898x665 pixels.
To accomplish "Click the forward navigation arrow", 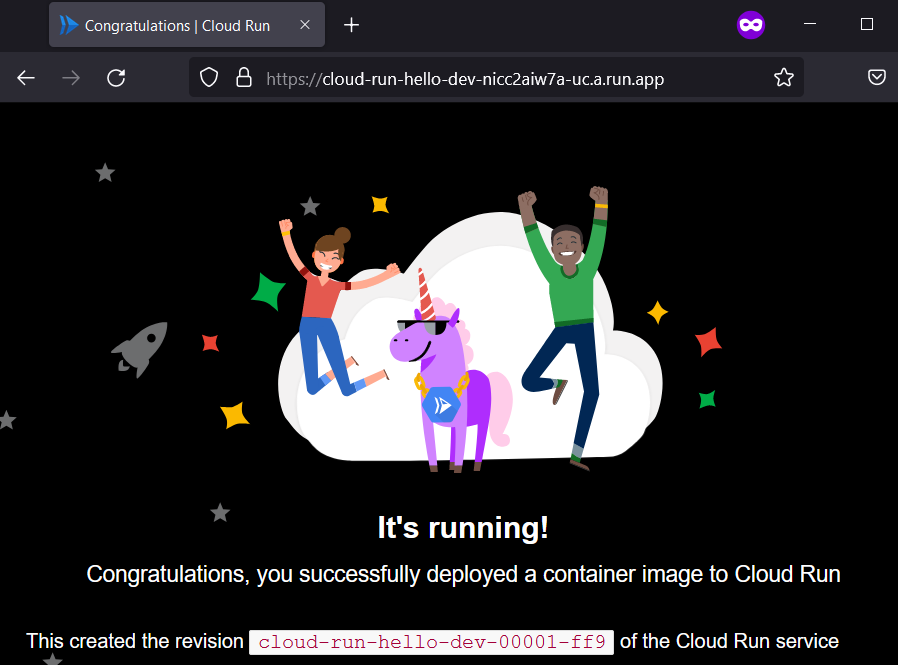I will (x=71, y=78).
